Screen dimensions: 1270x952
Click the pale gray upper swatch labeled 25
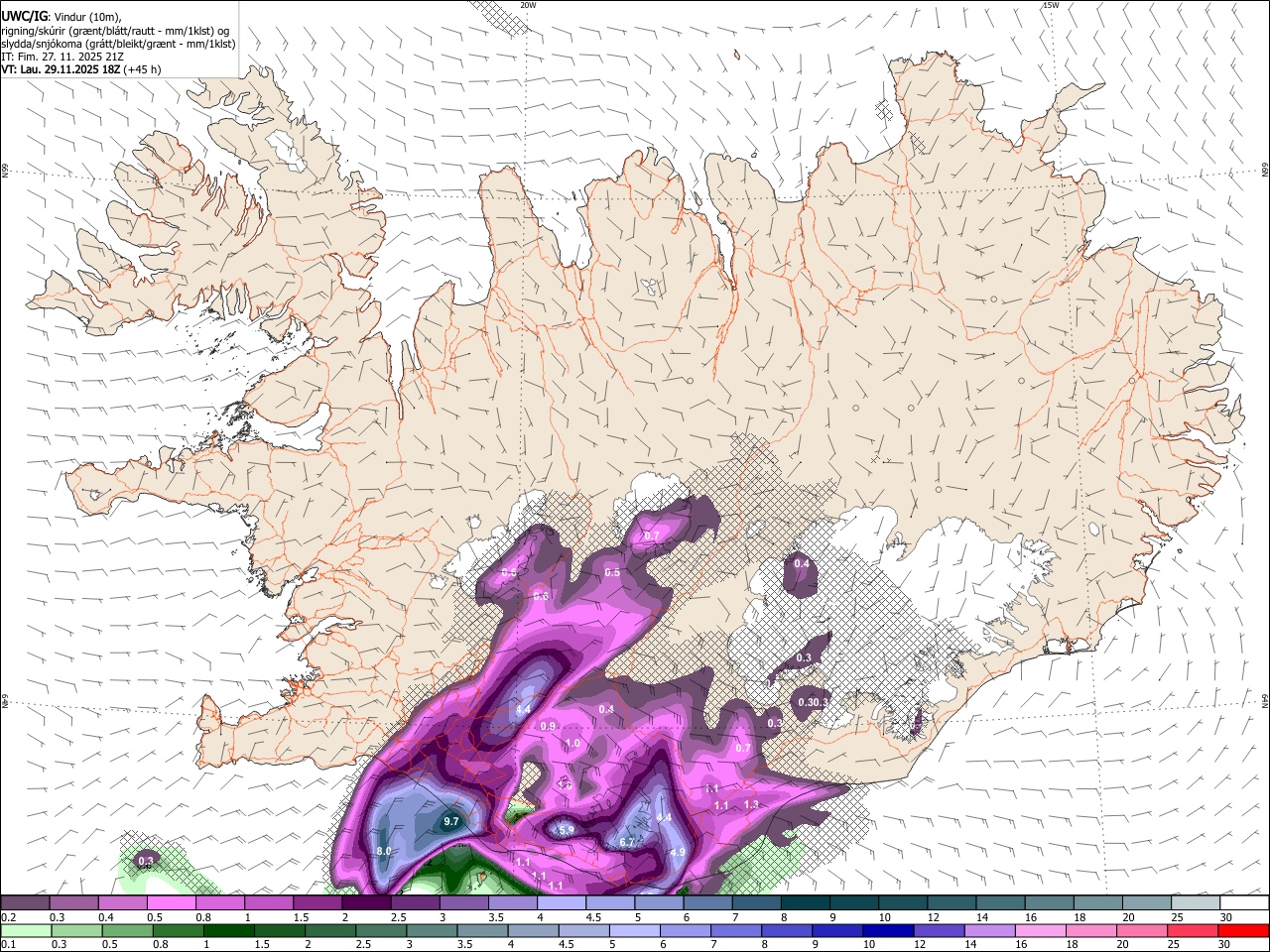[1197, 902]
